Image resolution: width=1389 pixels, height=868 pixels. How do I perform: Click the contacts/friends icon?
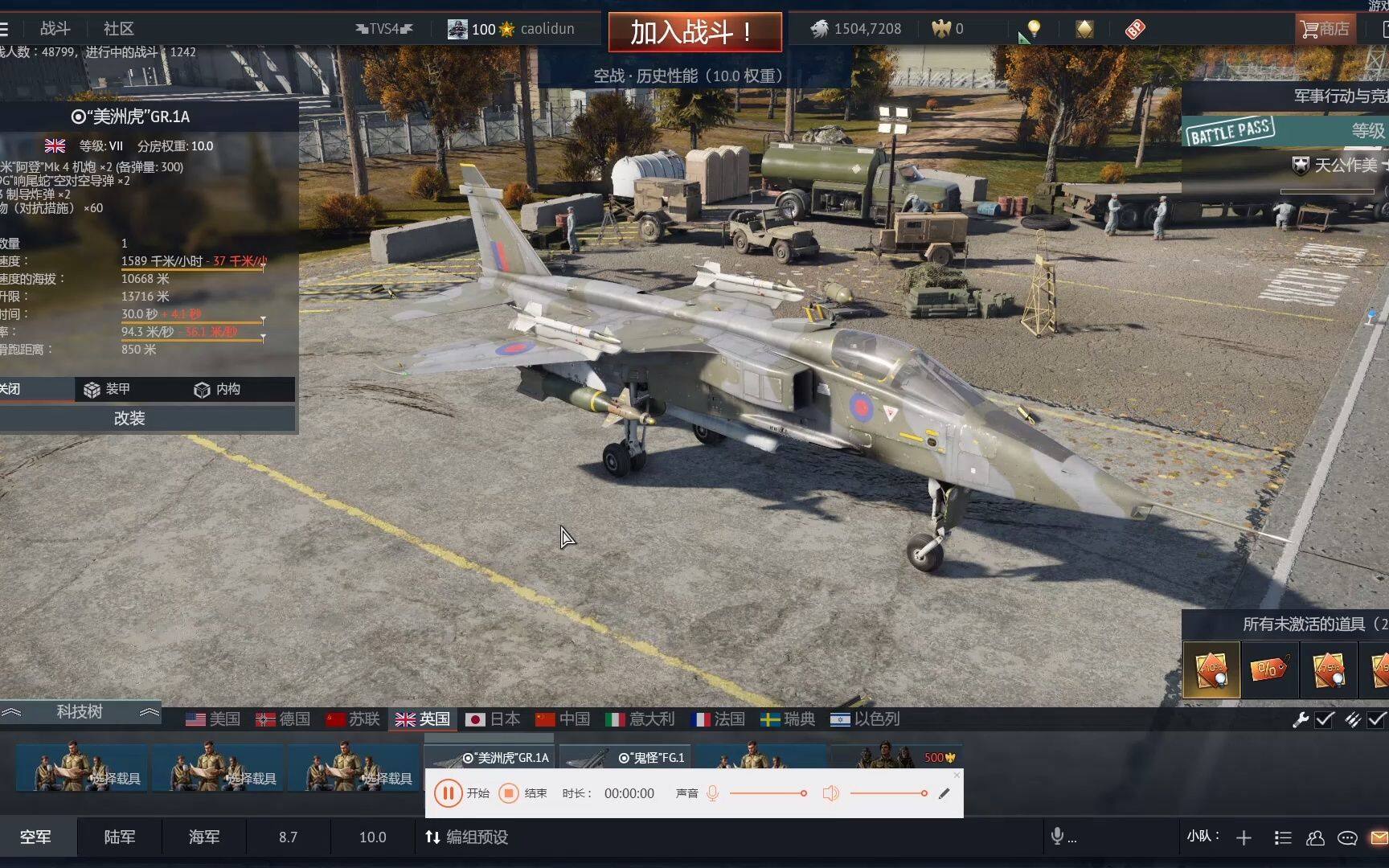tap(1315, 838)
